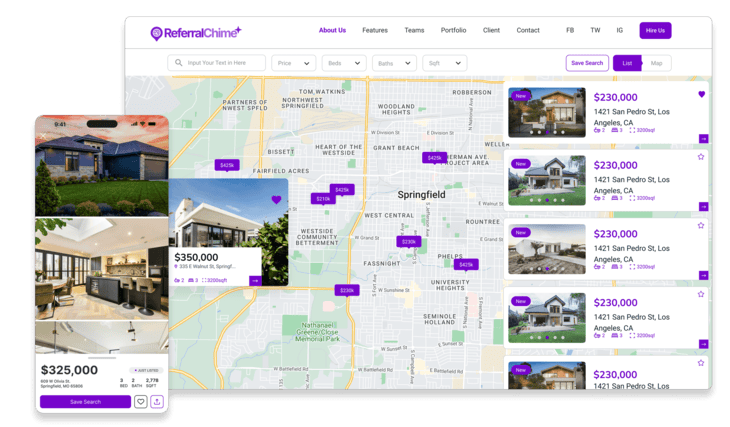This screenshot has width=730, height=427.
Task: Click the heart on the $350,000 map card
Action: pos(276,200)
